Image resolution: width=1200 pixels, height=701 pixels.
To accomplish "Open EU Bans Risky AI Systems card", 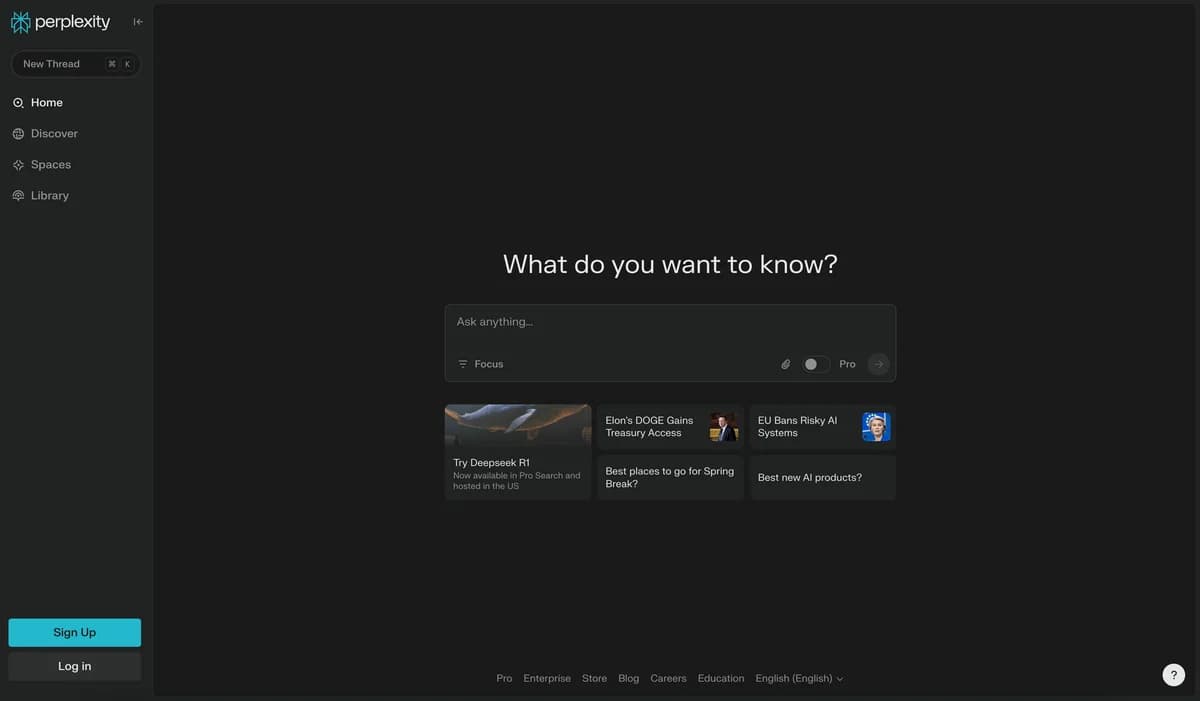I will 823,427.
